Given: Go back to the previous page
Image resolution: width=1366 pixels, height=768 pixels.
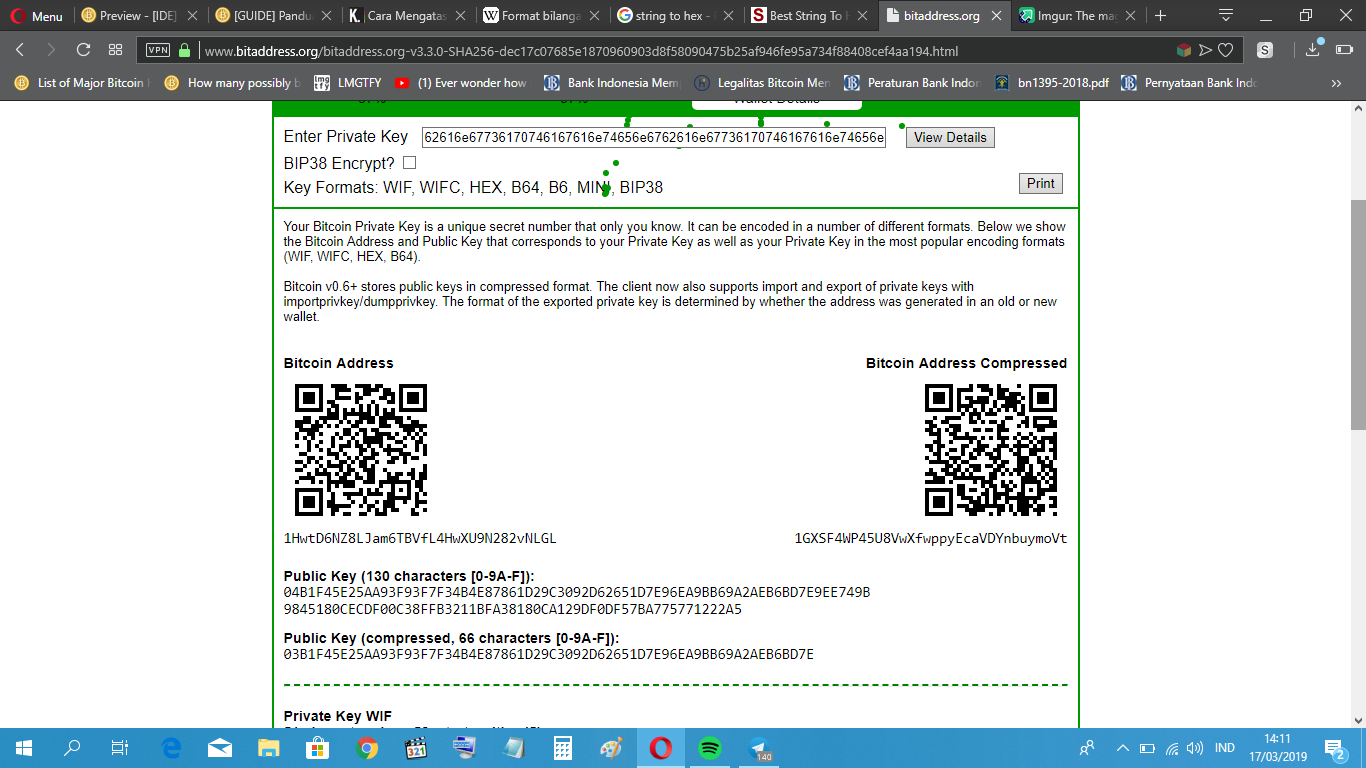Looking at the screenshot, I should pos(20,50).
